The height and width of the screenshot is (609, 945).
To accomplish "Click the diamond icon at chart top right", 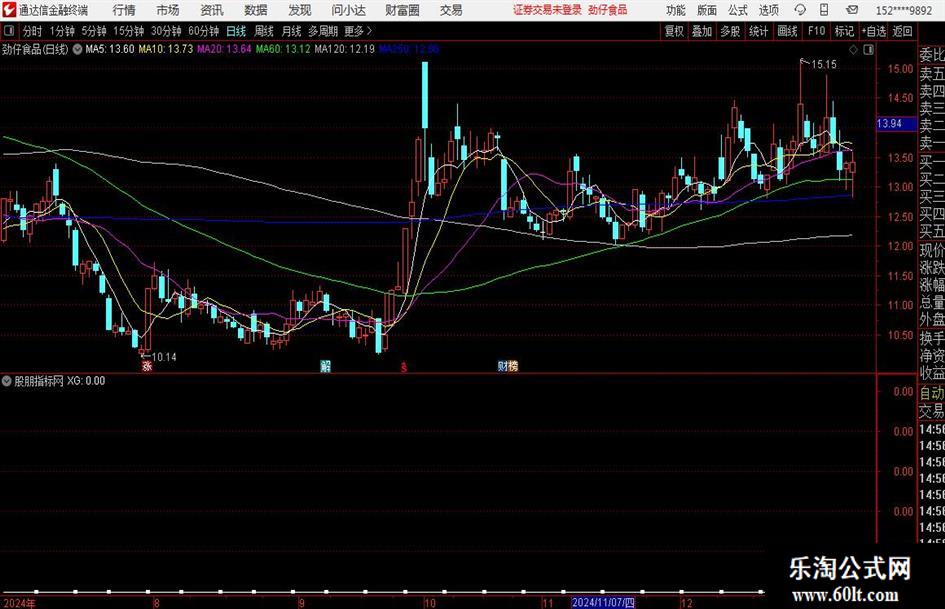I will click(x=853, y=49).
